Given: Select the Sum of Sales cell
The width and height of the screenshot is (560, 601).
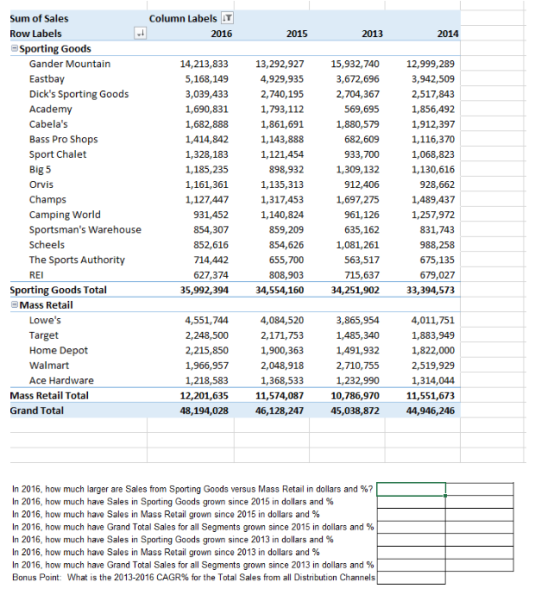Looking at the screenshot, I should click(39, 18).
